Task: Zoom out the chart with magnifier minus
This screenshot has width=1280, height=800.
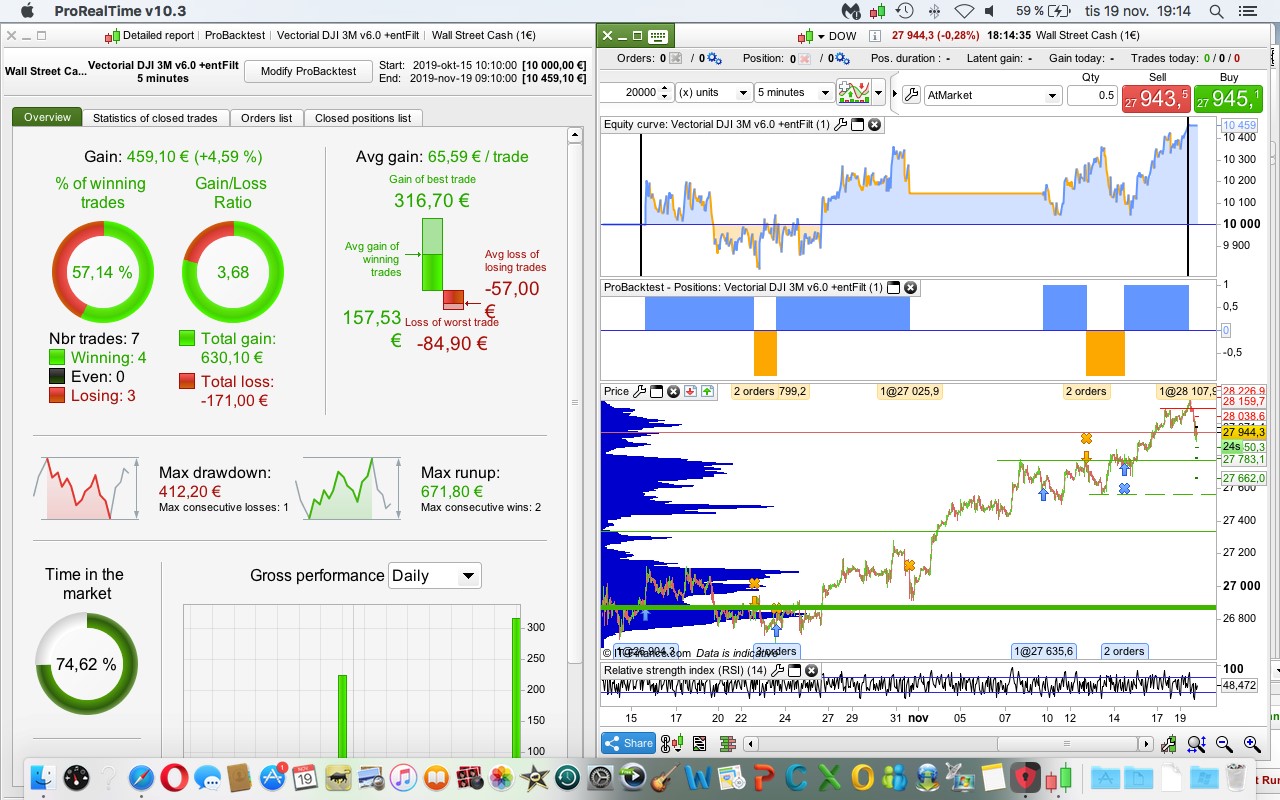Action: 1224,743
